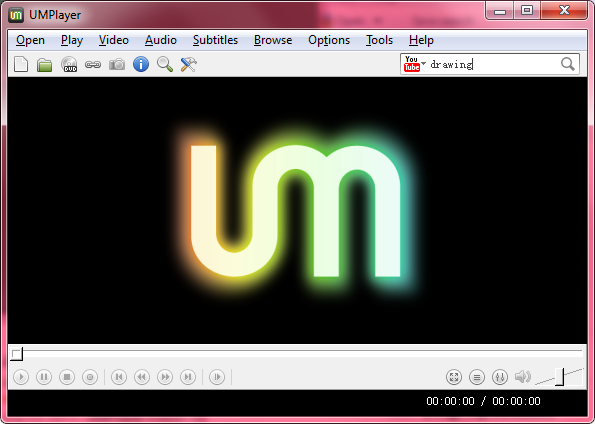Click the UMPlayer title bar app icon
Screen dimensions: 595x424
pyautogui.click(x=16, y=15)
